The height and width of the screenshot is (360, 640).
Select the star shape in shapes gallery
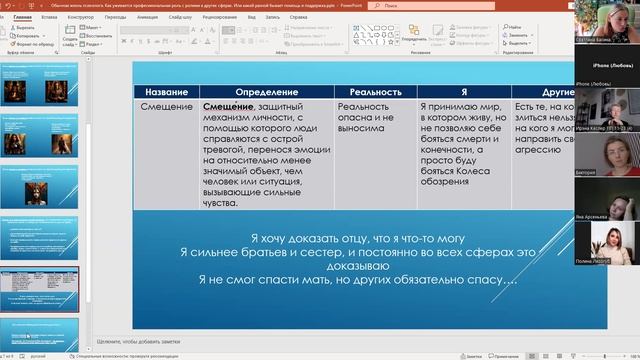click(x=391, y=42)
